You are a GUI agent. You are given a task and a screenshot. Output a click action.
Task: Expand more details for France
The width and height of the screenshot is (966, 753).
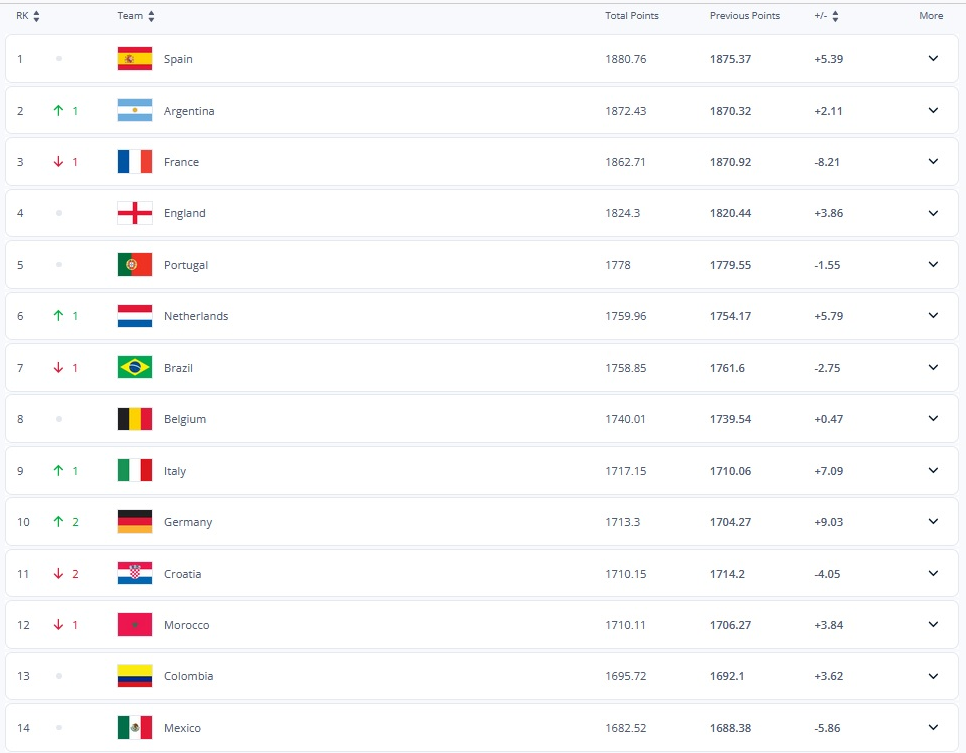(x=933, y=161)
